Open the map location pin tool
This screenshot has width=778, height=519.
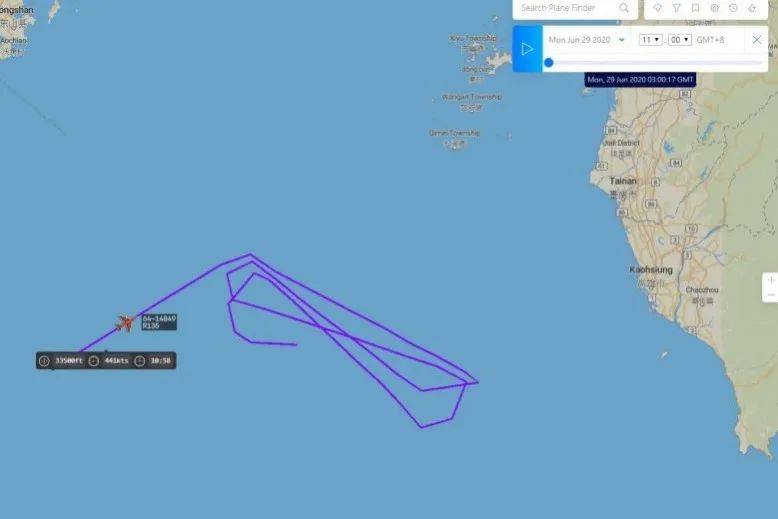tap(657, 8)
